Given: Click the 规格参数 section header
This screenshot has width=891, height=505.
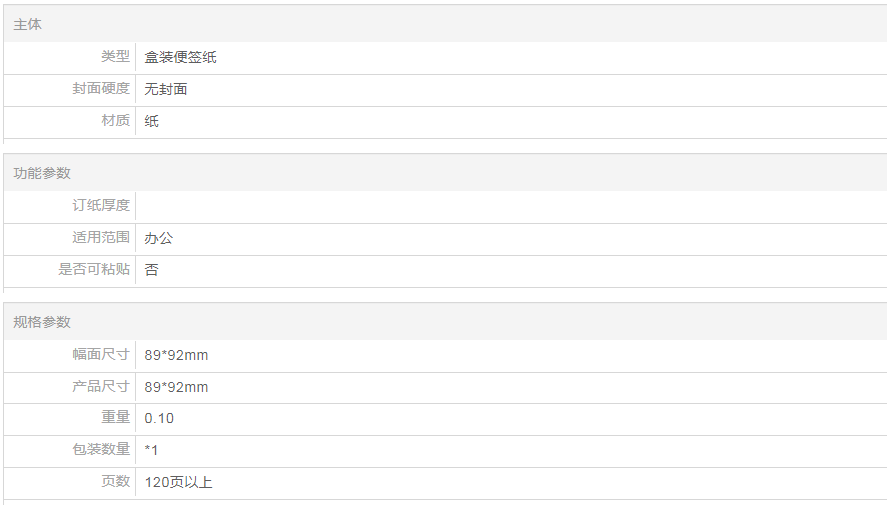Looking at the screenshot, I should pyautogui.click(x=42, y=322).
